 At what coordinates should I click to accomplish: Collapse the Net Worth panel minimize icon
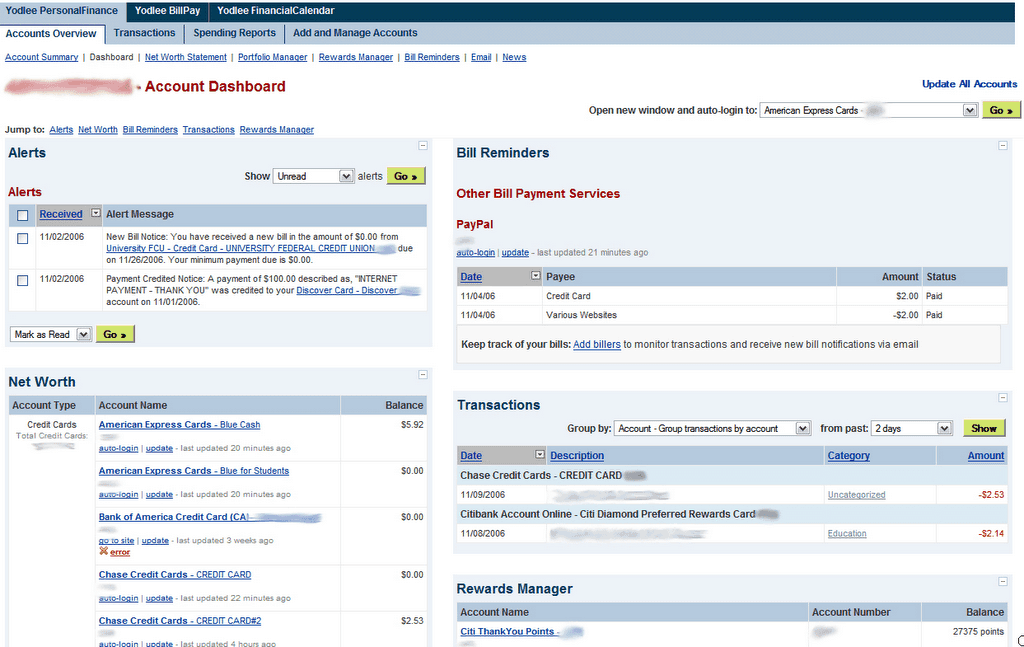(x=423, y=375)
